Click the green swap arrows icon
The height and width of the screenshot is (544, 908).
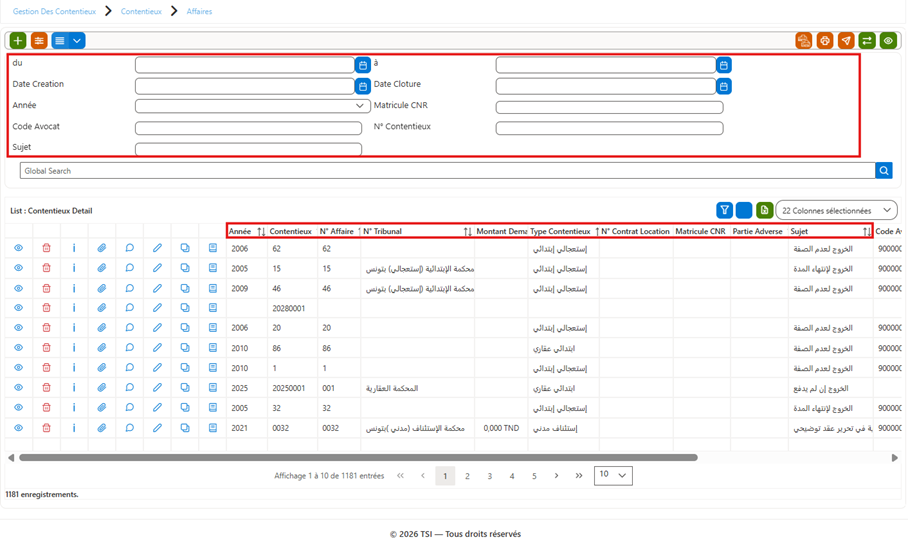point(867,41)
